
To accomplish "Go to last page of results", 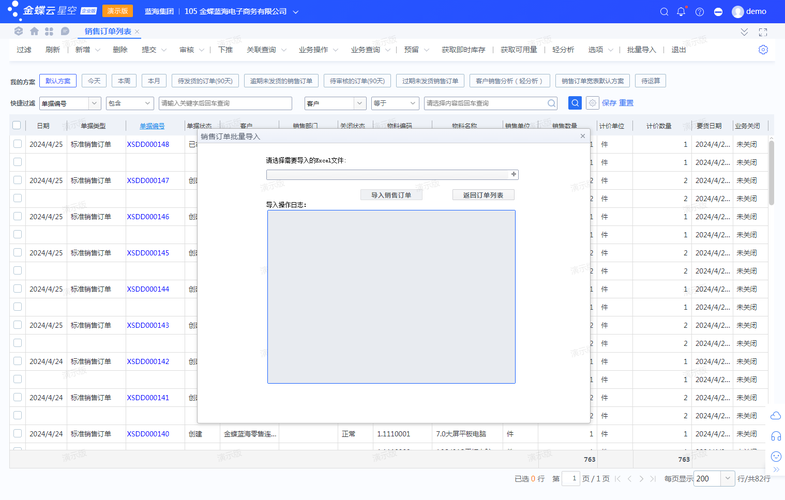I will pos(653,478).
